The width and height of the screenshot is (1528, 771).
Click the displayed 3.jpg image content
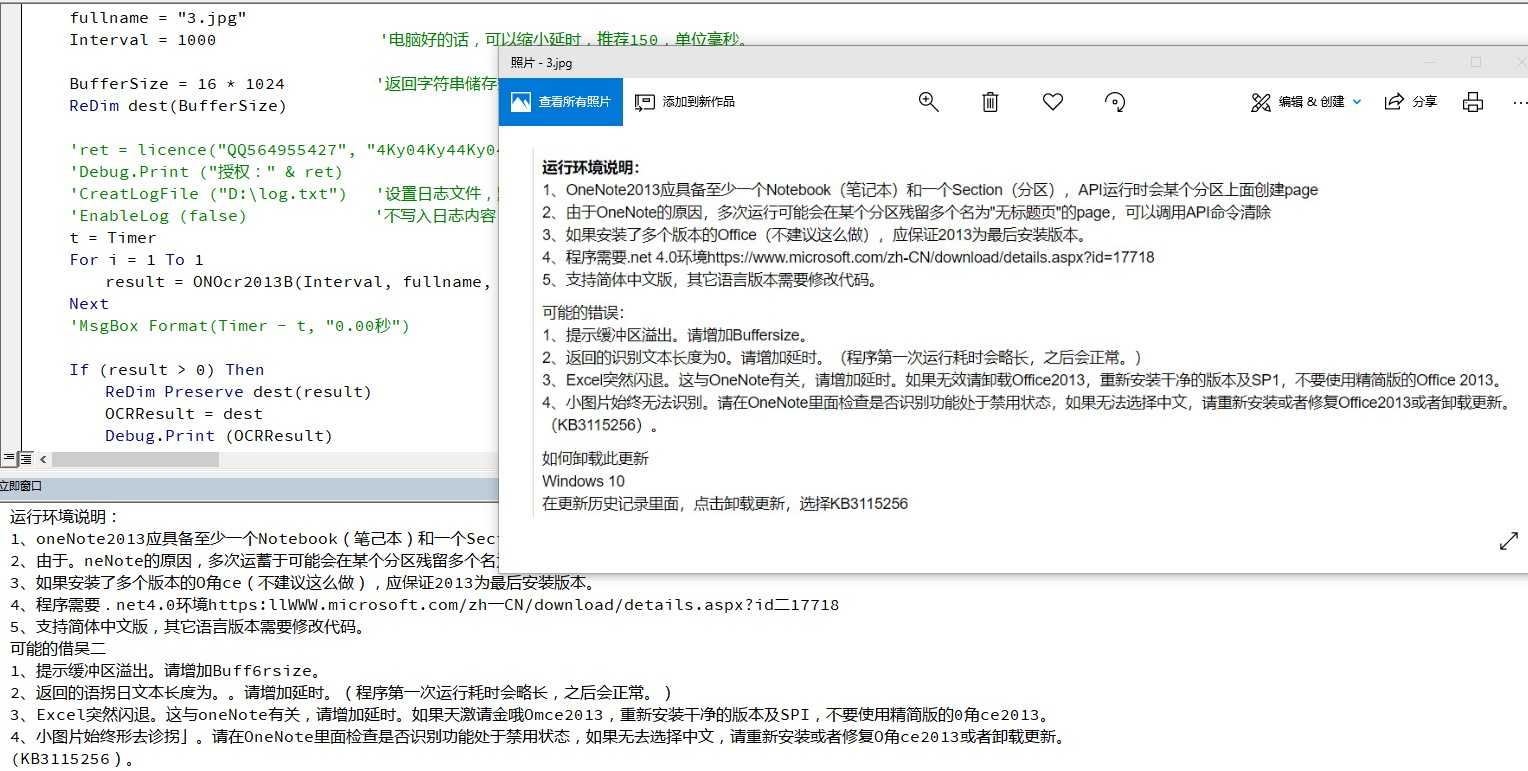click(1025, 335)
